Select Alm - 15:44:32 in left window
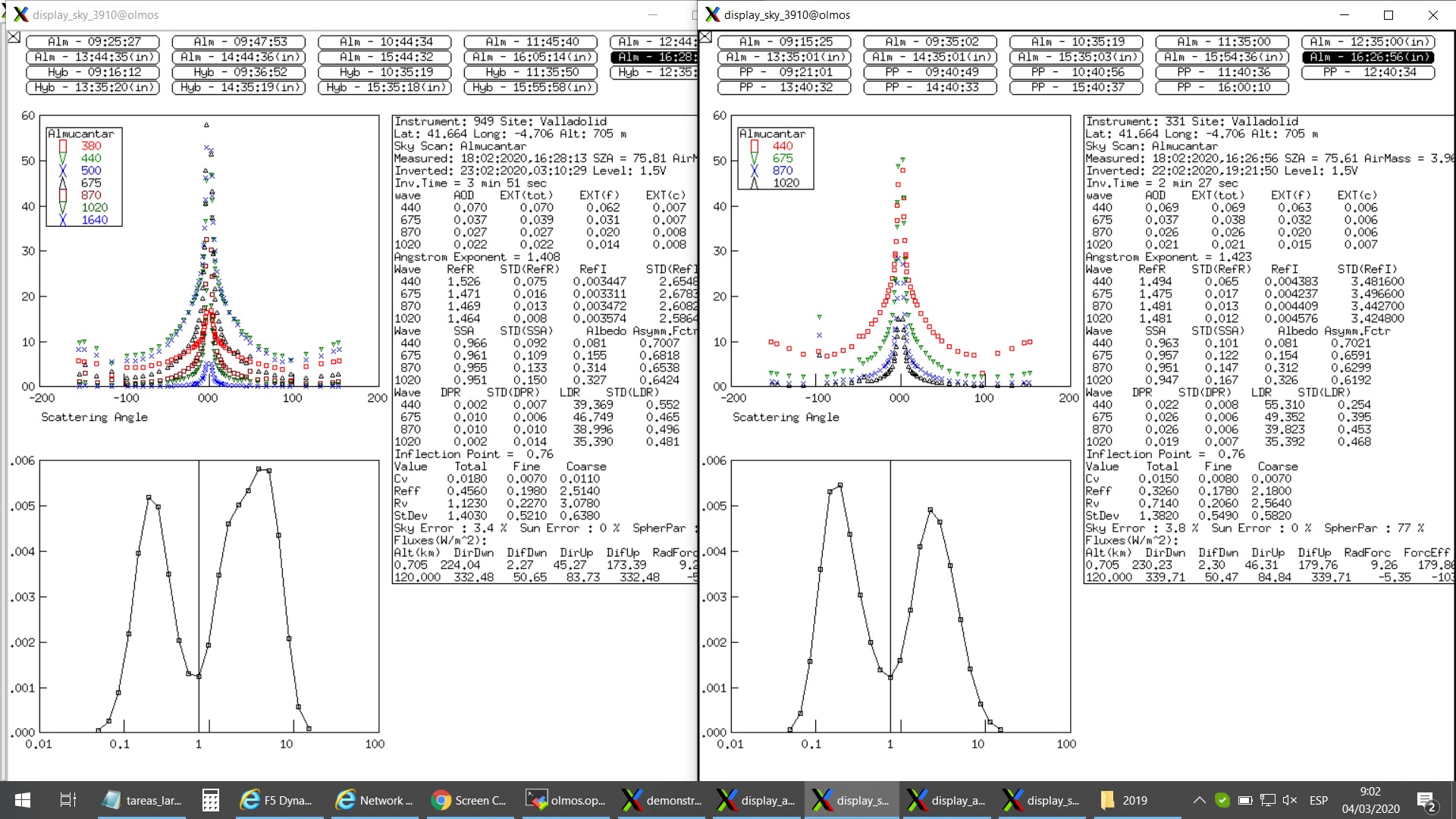1456x819 pixels. pyautogui.click(x=385, y=57)
